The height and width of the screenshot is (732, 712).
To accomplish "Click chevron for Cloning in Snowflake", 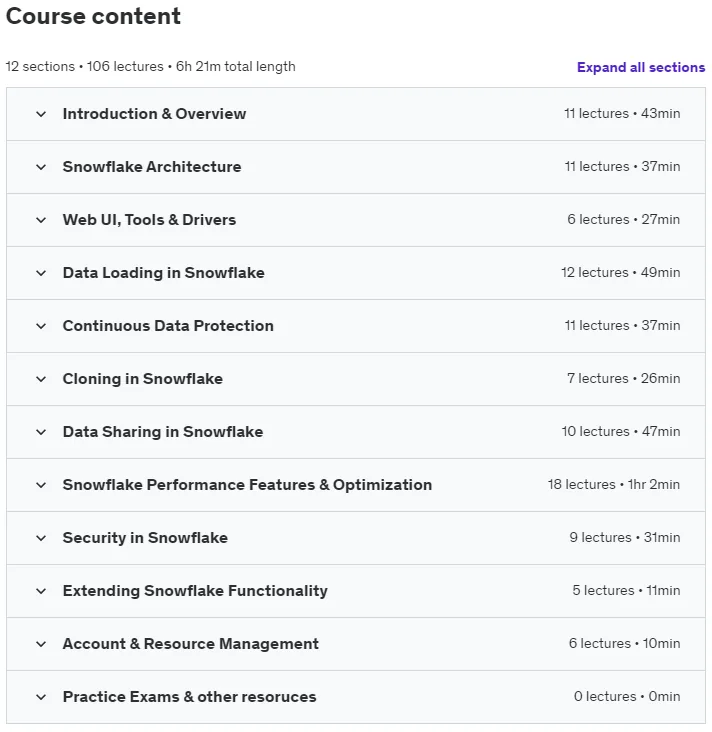I will 41,379.
